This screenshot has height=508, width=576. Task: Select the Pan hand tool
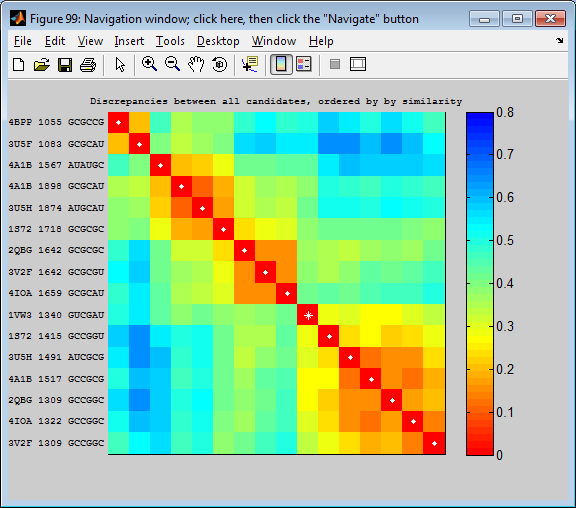pos(196,65)
